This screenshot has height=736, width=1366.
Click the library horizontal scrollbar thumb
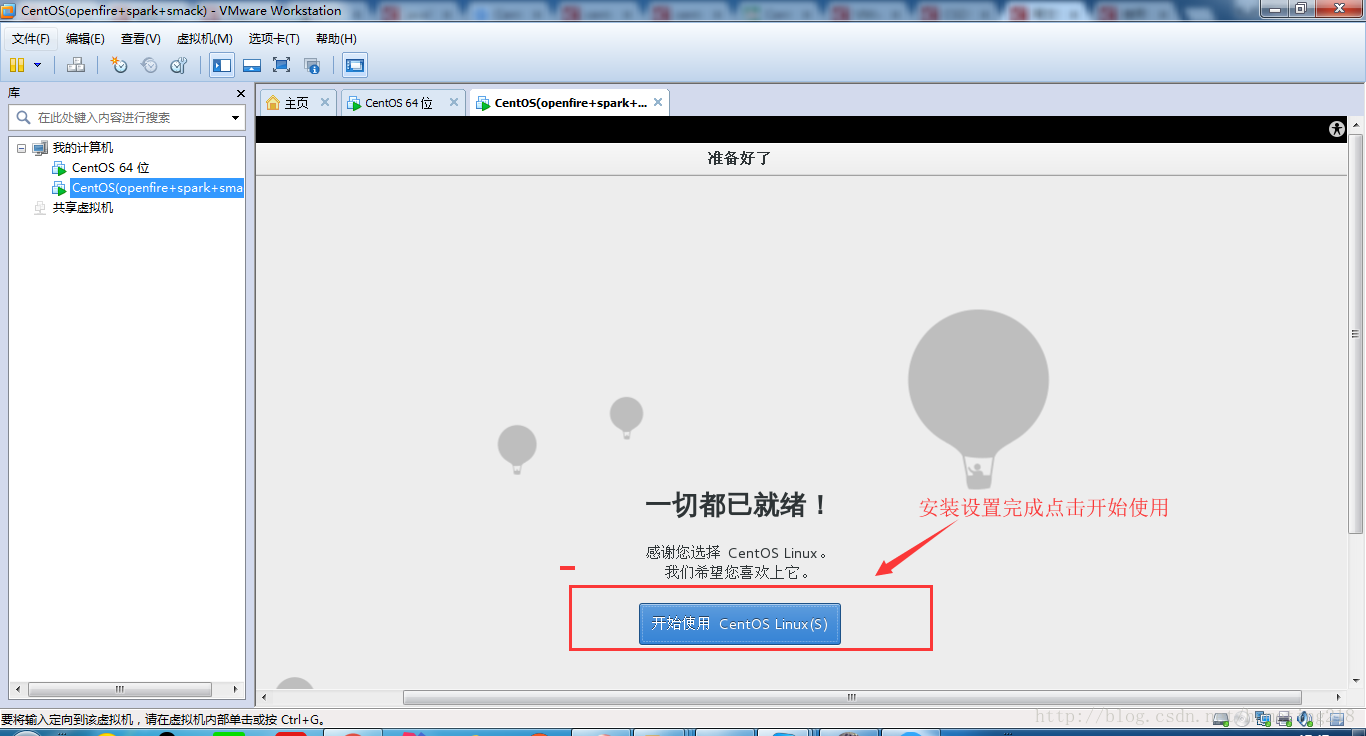pos(119,689)
